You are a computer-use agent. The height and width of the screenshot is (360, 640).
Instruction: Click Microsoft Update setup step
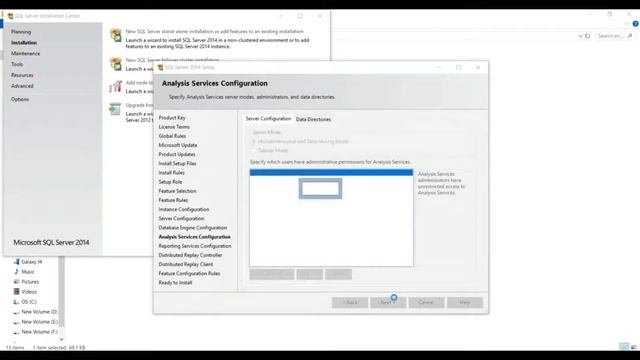pos(178,145)
